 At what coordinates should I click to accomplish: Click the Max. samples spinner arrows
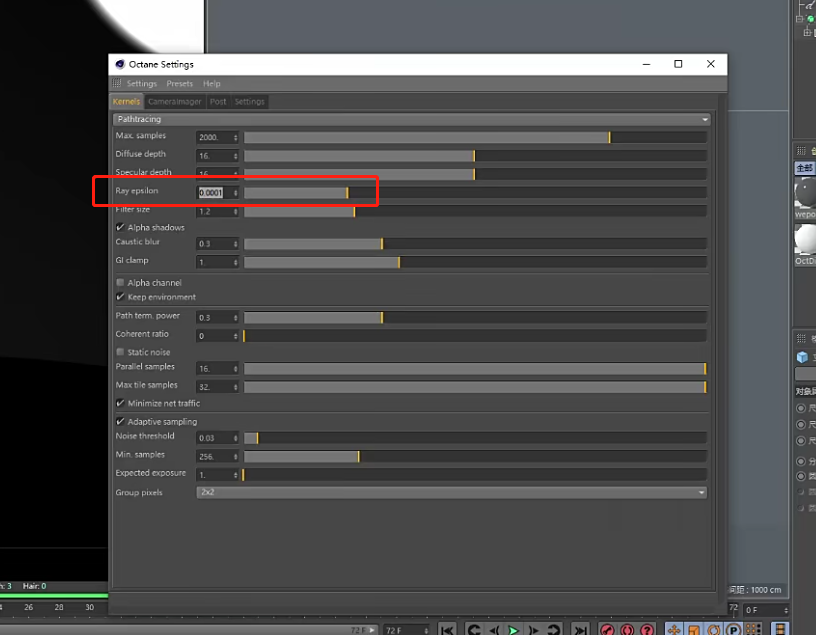point(236,137)
